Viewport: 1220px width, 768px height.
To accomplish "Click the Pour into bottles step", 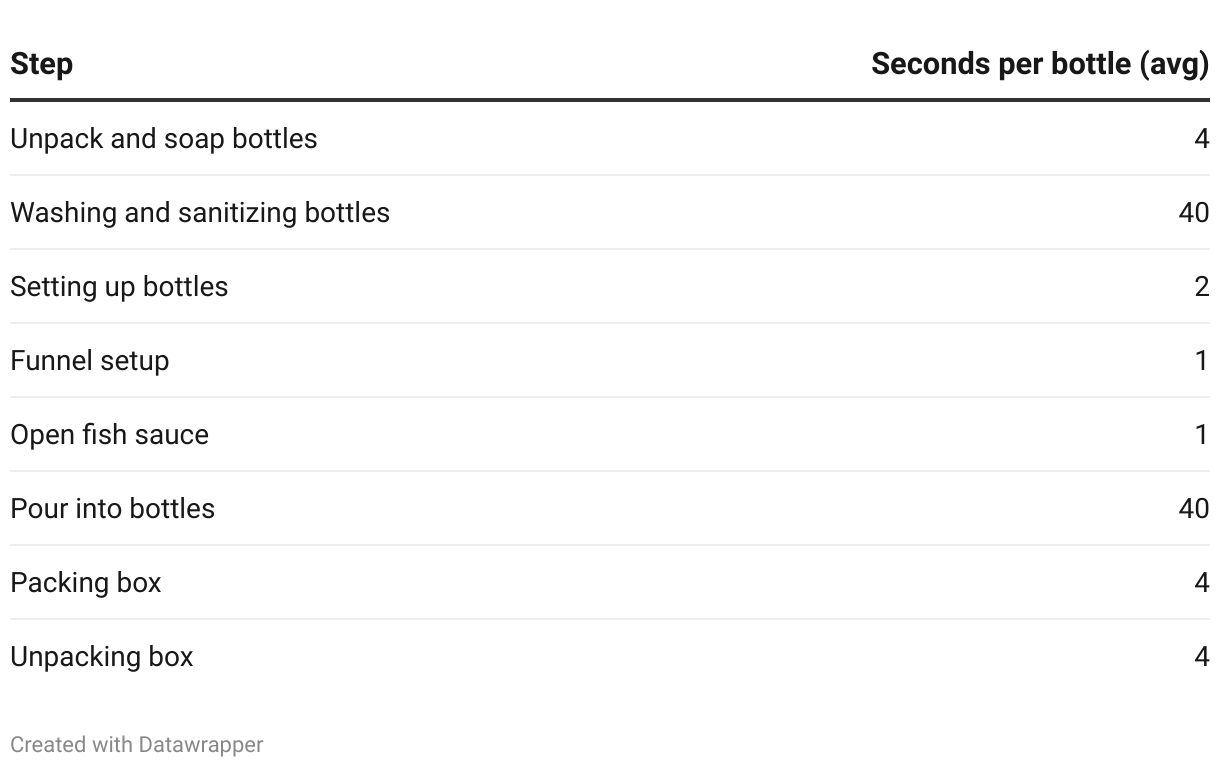I will coord(112,508).
